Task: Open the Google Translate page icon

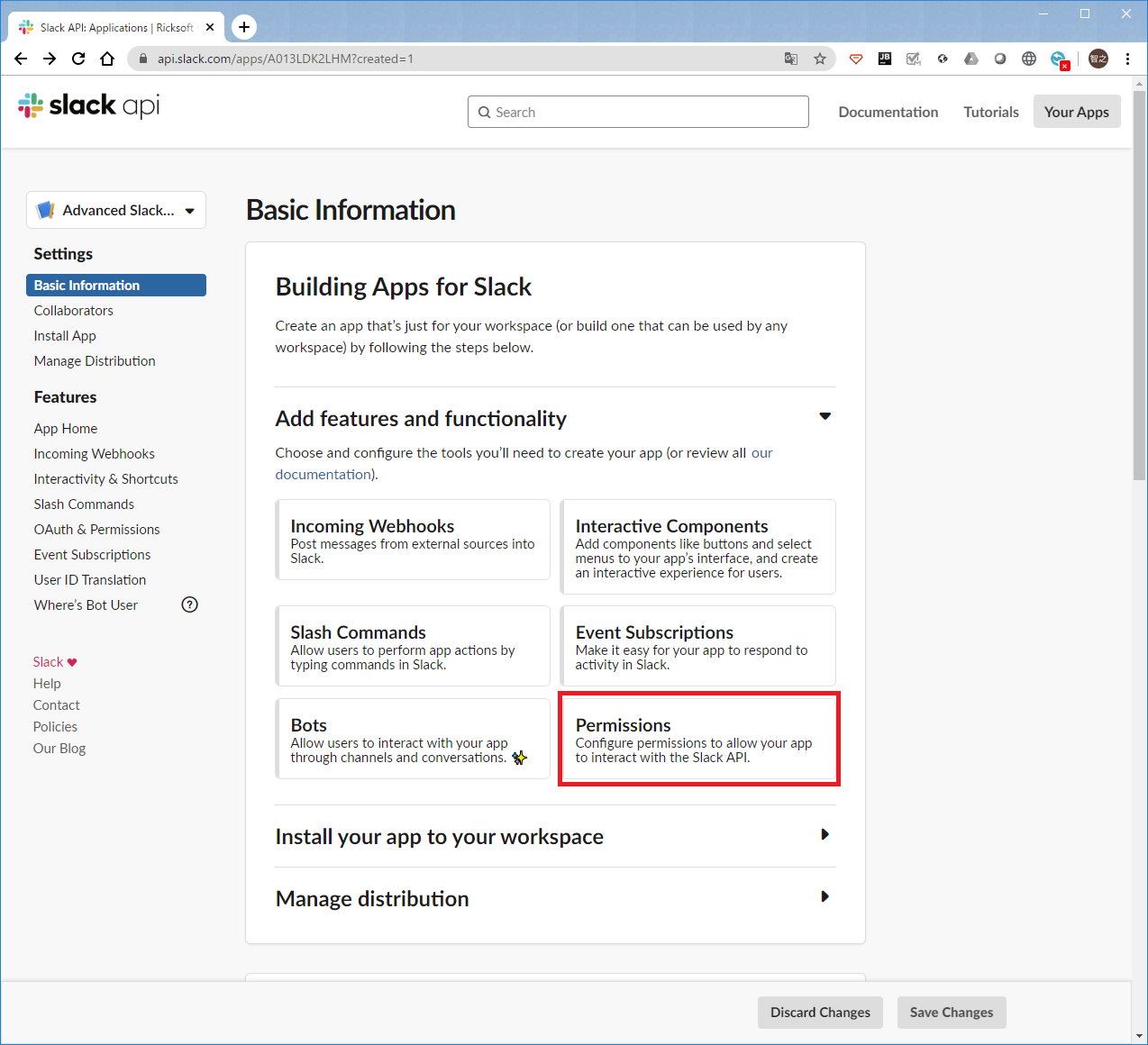Action: pyautogui.click(x=791, y=59)
